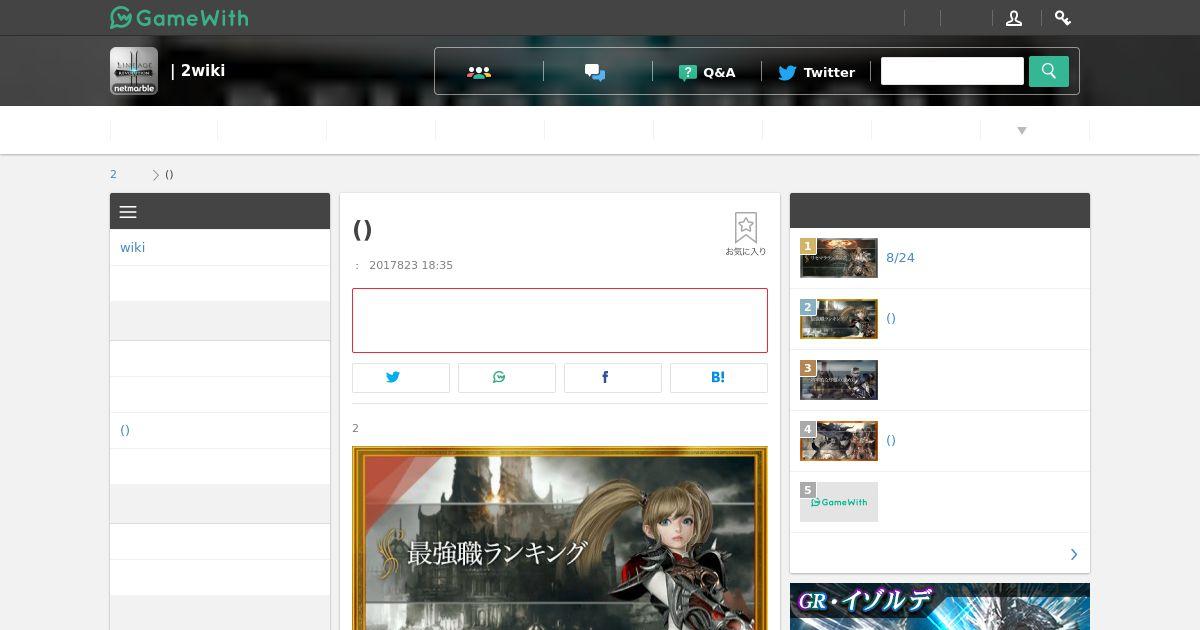This screenshot has width=1200, height=630.
Task: Open the rank 2 thumbnail in the ranking
Action: [x=839, y=319]
